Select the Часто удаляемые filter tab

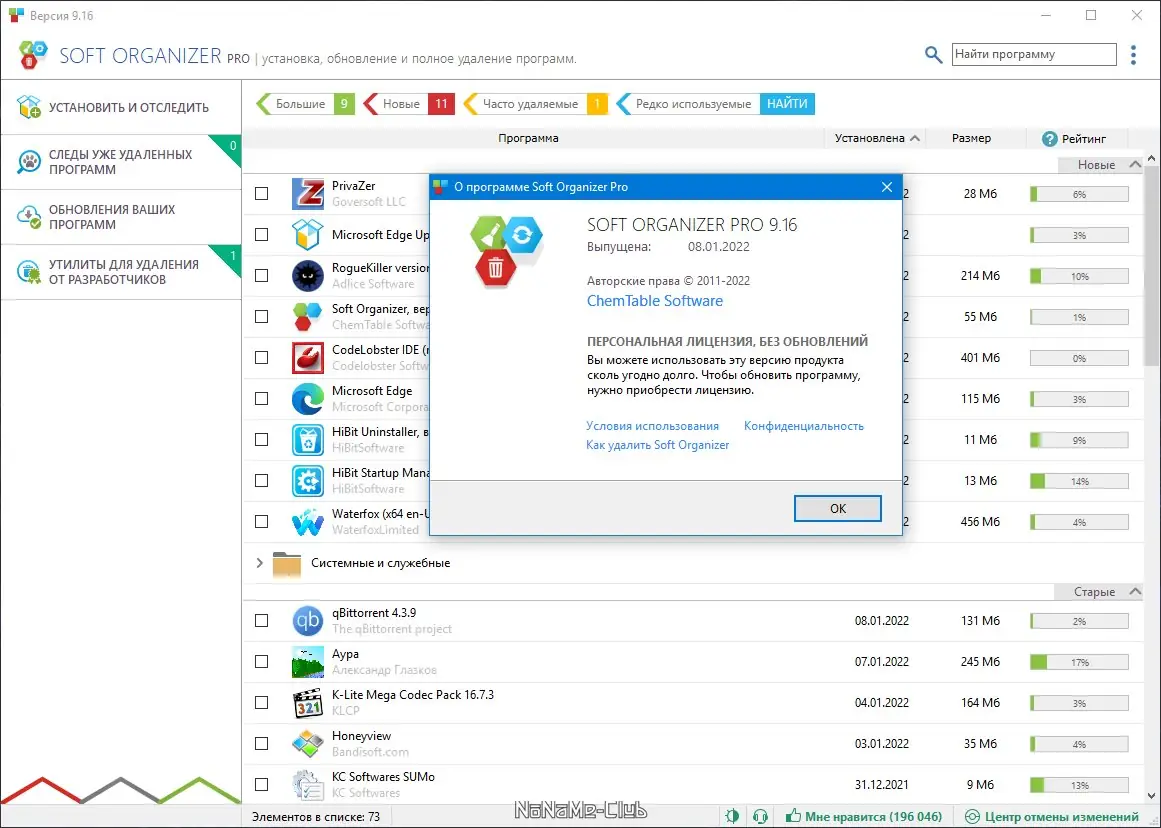pyautogui.click(x=535, y=104)
